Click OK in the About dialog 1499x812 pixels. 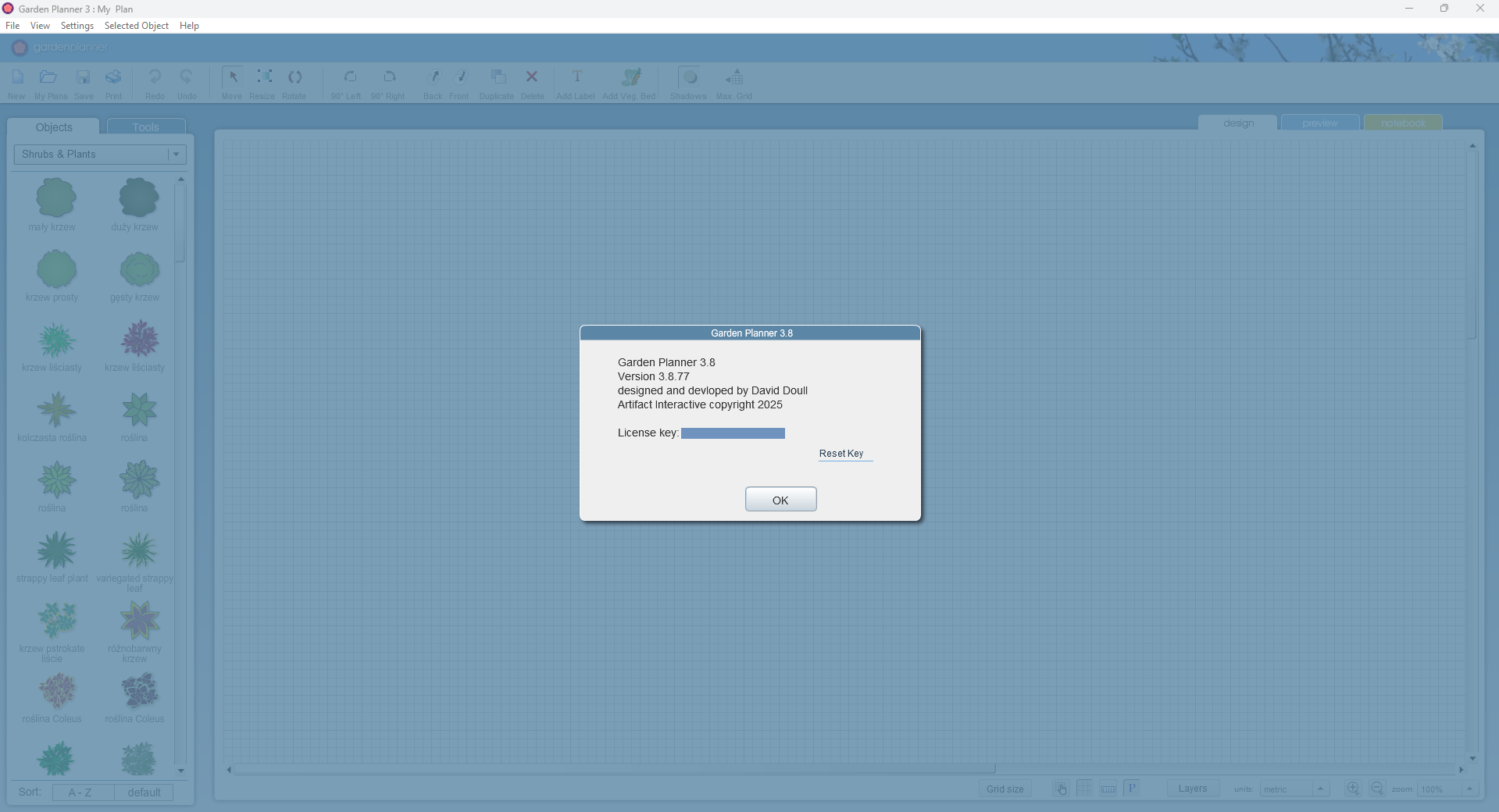[781, 500]
